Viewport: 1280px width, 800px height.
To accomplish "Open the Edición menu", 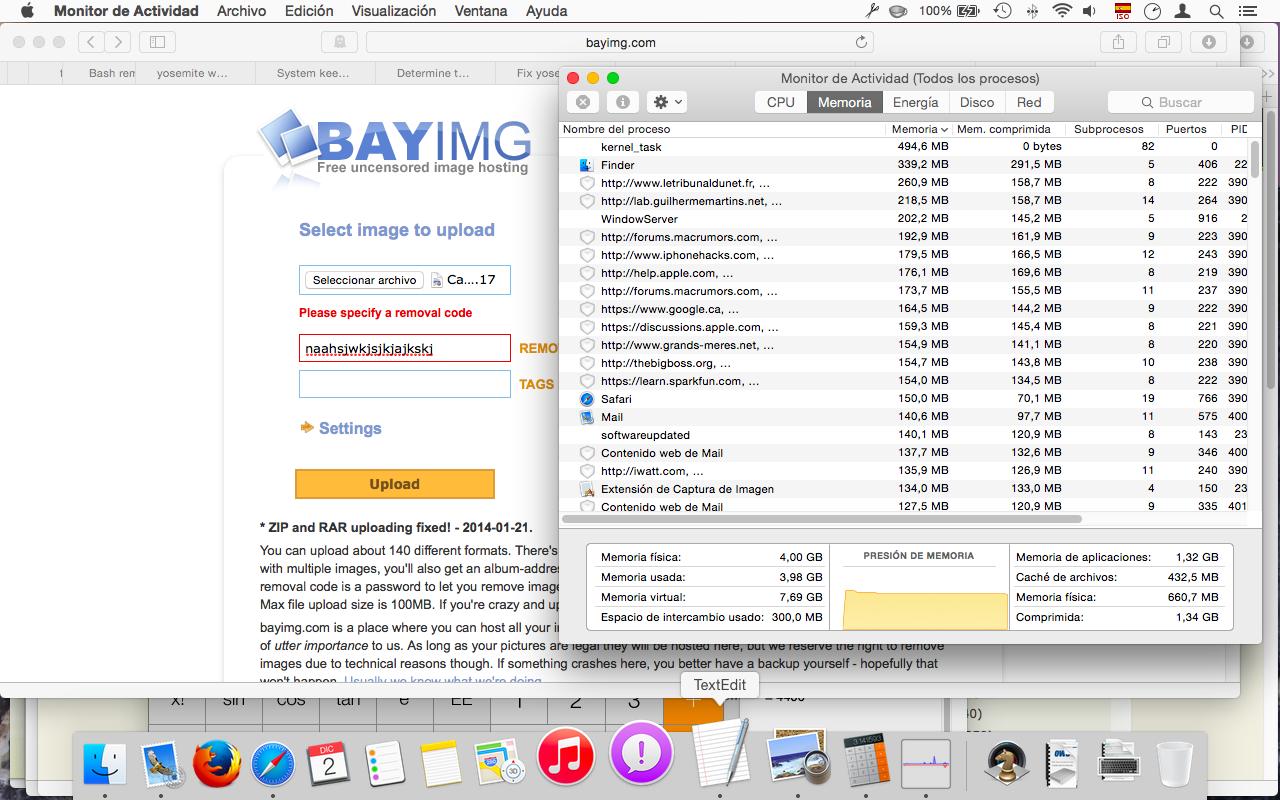I will [x=309, y=11].
